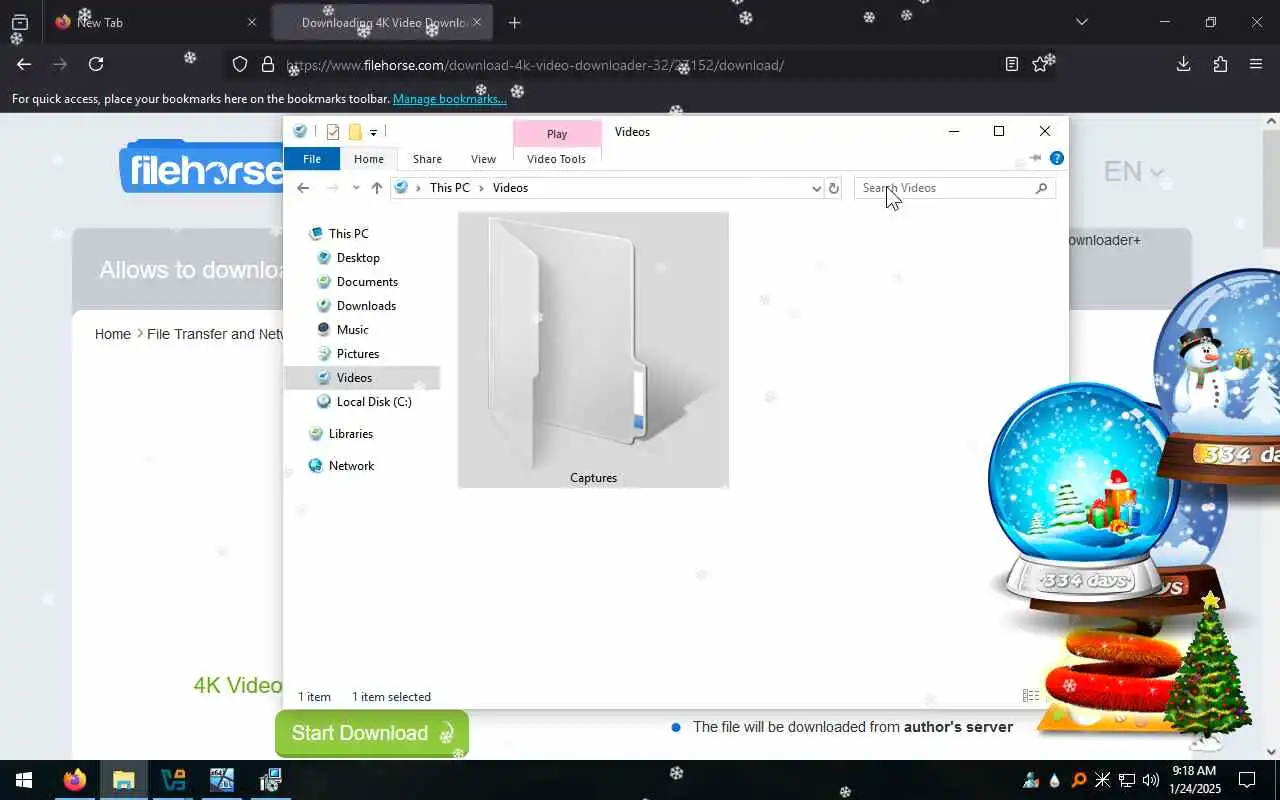Toggle reader view icon in address bar
The width and height of the screenshot is (1280, 800).
[1012, 64]
